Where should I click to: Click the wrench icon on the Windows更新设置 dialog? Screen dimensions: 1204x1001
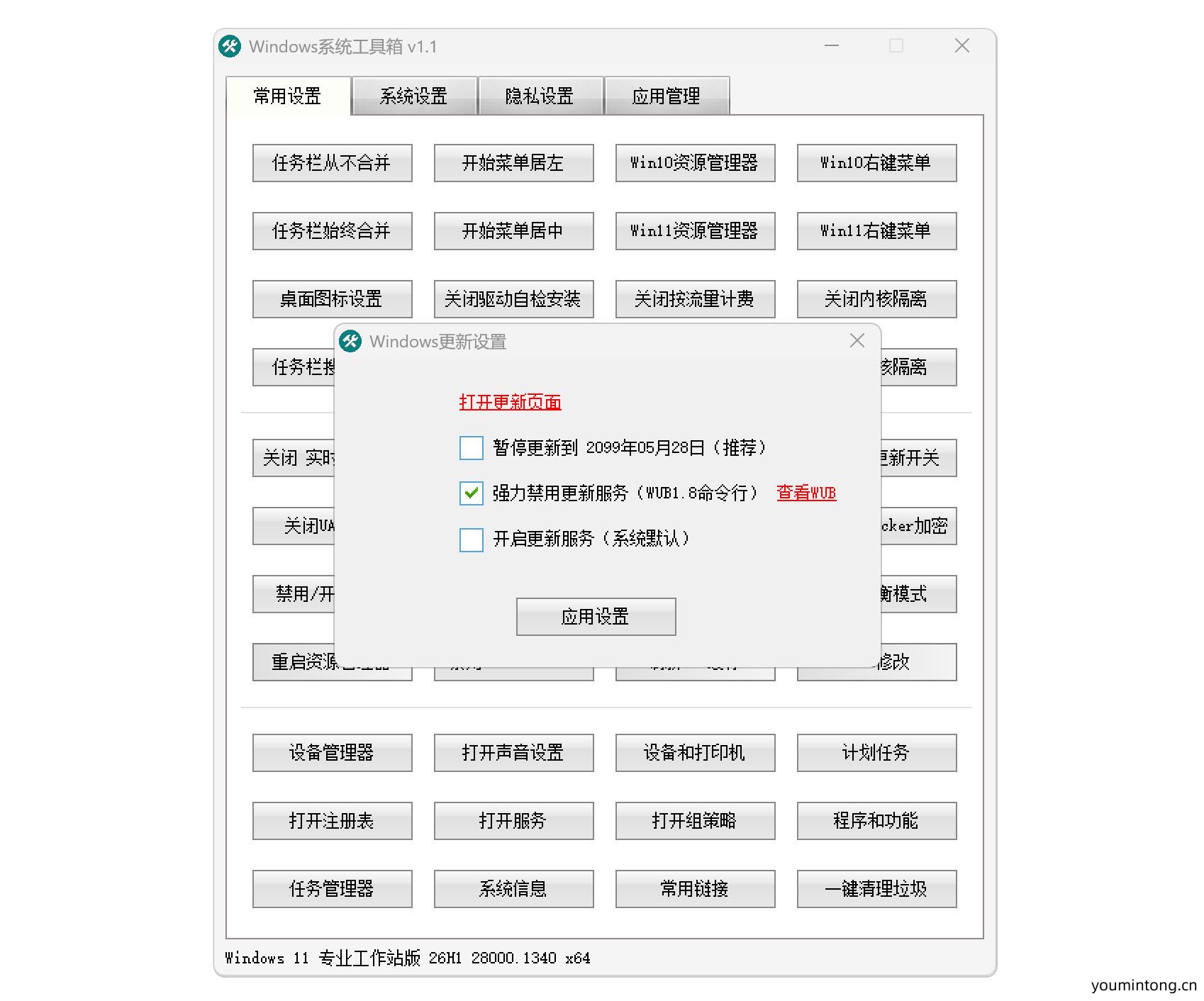click(350, 341)
